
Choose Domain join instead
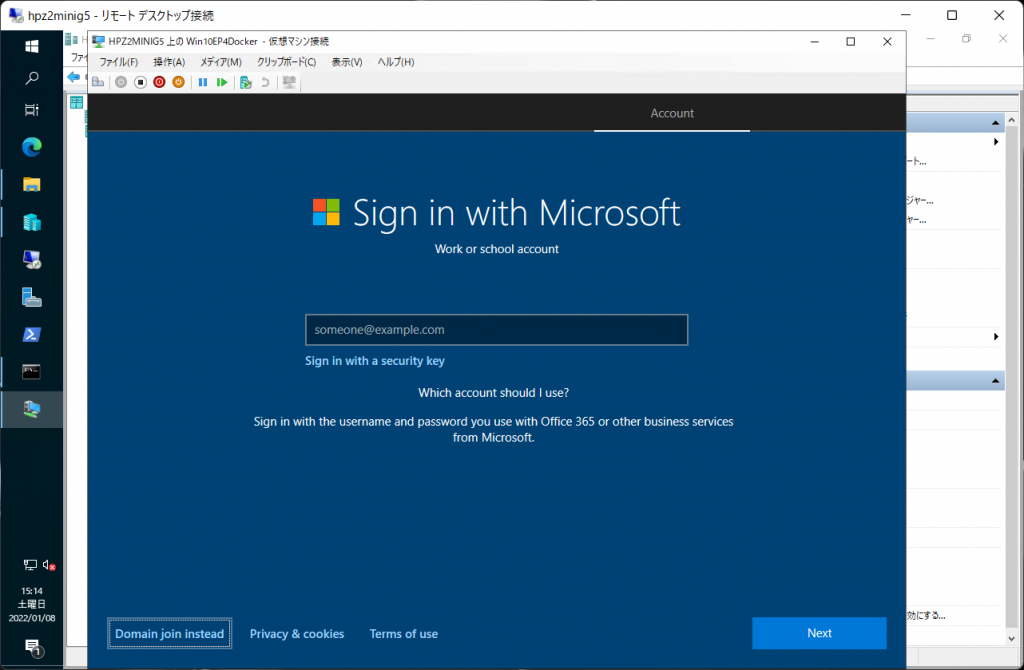(x=169, y=633)
